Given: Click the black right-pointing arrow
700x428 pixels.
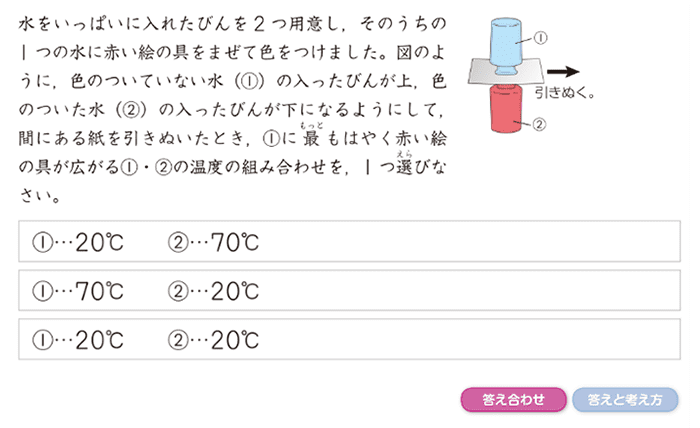Looking at the screenshot, I should pyautogui.click(x=563, y=71).
